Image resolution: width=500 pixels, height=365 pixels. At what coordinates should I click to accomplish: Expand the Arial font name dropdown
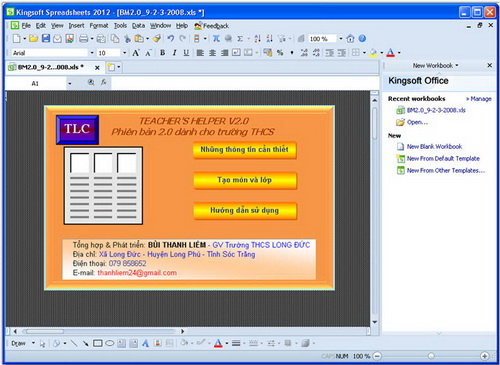92,53
